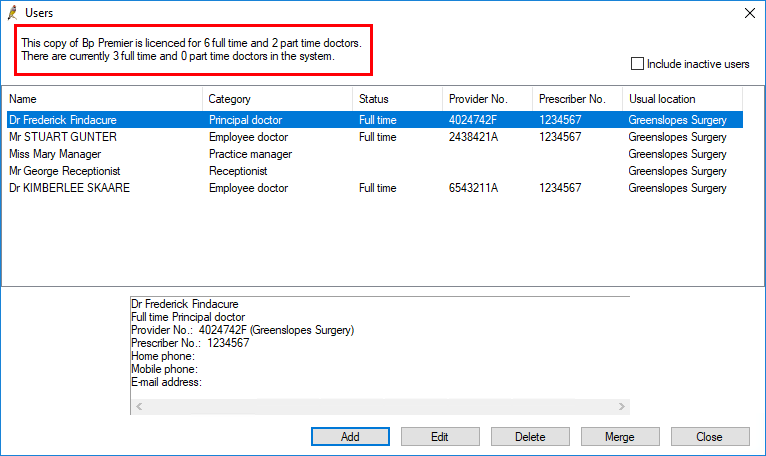Sort by the Name column header
The width and height of the screenshot is (766, 456).
[104, 99]
